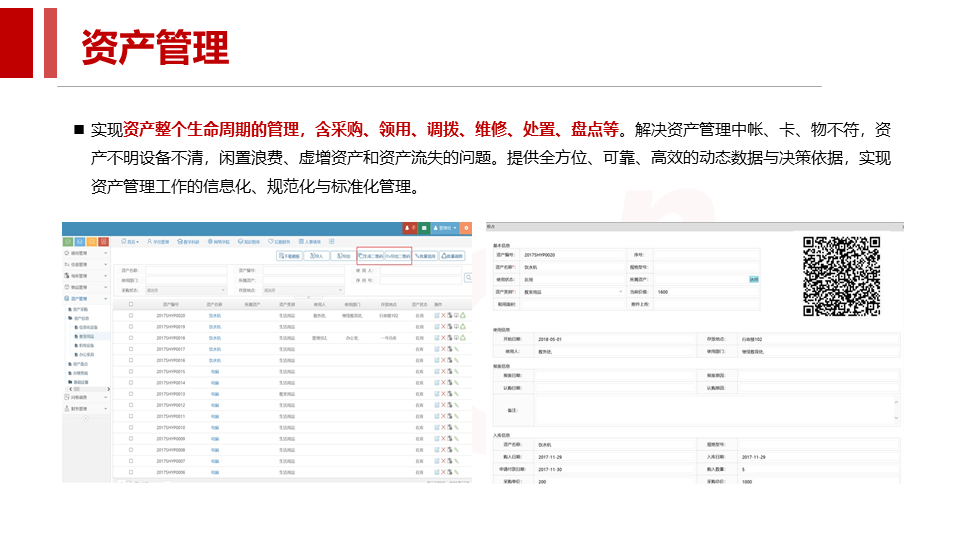
Task: Click the edit icon for asset 2017SHYP0020
Action: click(437, 315)
